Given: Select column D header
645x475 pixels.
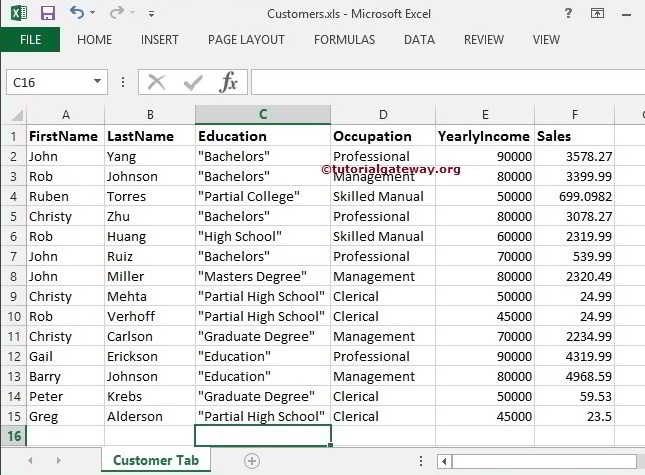Looking at the screenshot, I should 383,114.
